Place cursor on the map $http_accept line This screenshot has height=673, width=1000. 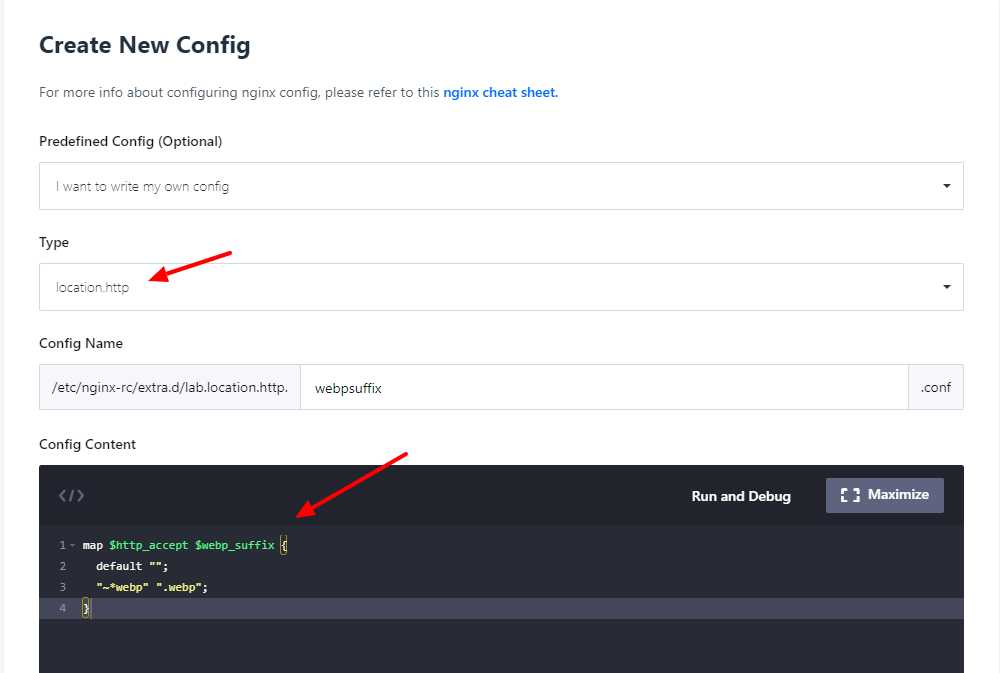185,545
